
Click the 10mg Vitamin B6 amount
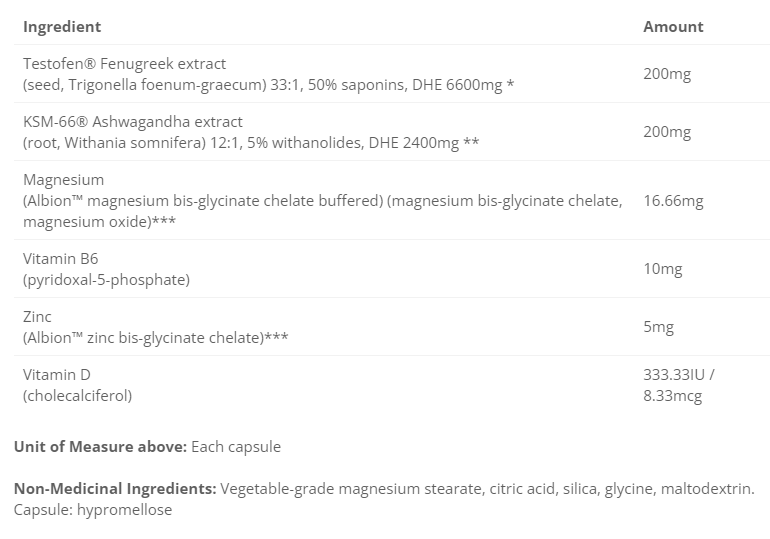point(663,269)
